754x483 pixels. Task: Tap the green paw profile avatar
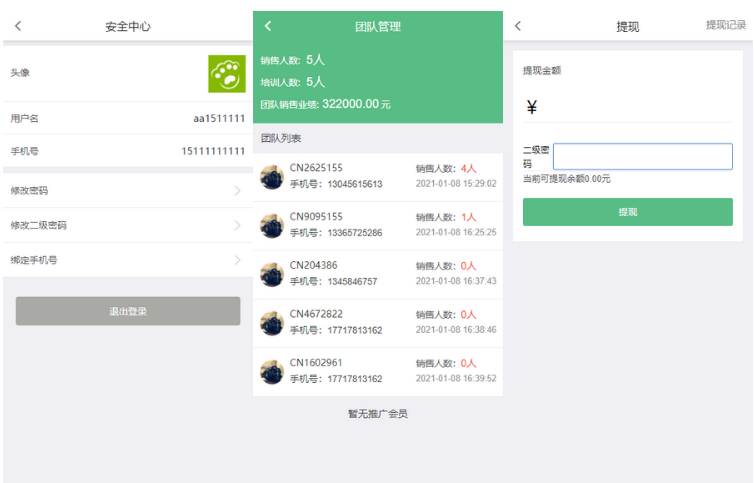[x=227, y=74]
